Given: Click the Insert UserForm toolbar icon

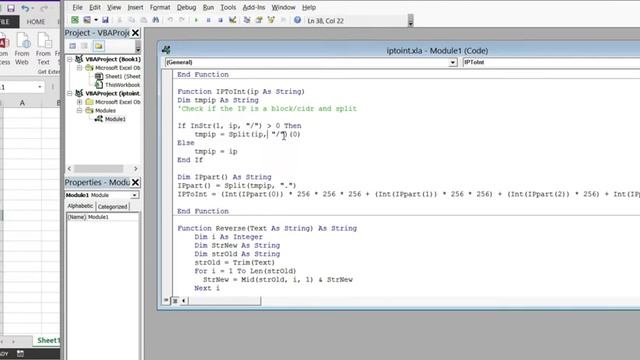Looking at the screenshot, I should pyautogui.click(x=87, y=20).
